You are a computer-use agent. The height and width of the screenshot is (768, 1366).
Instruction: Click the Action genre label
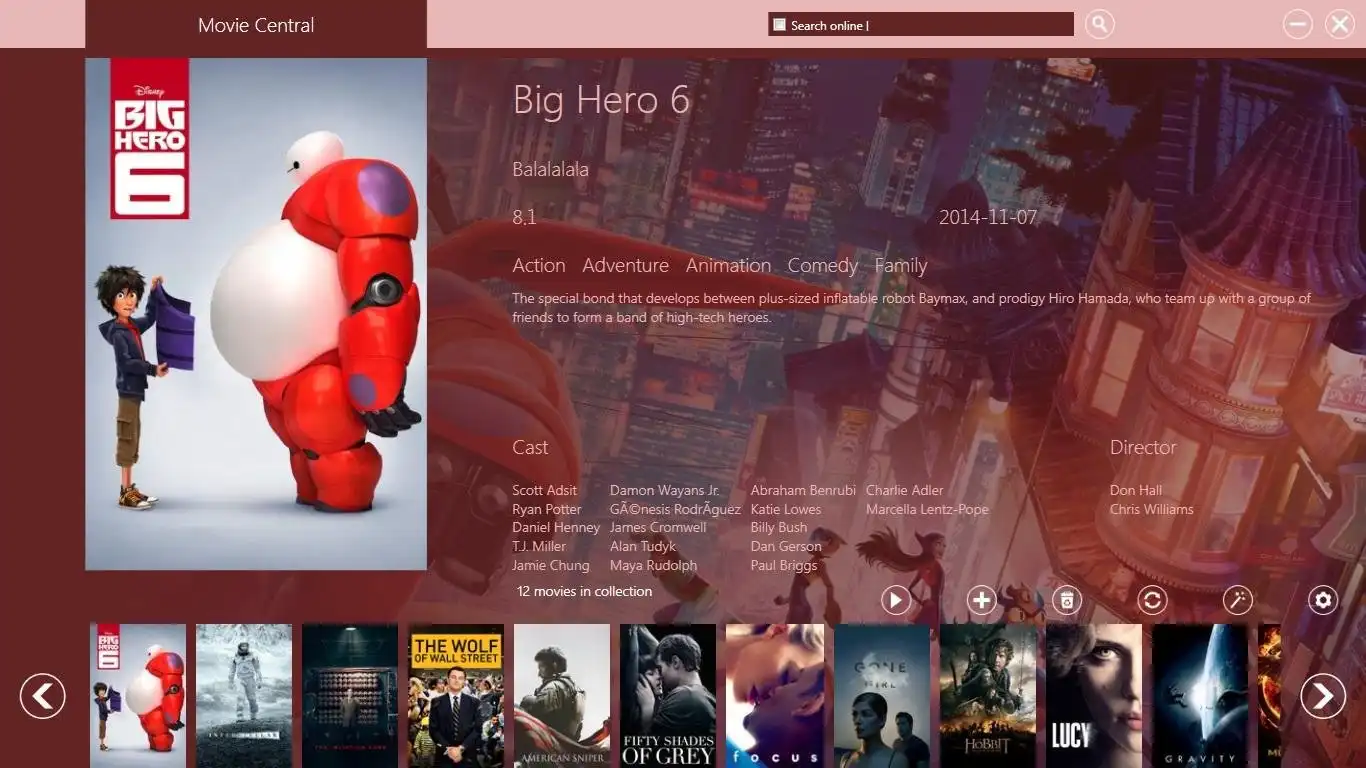539,265
